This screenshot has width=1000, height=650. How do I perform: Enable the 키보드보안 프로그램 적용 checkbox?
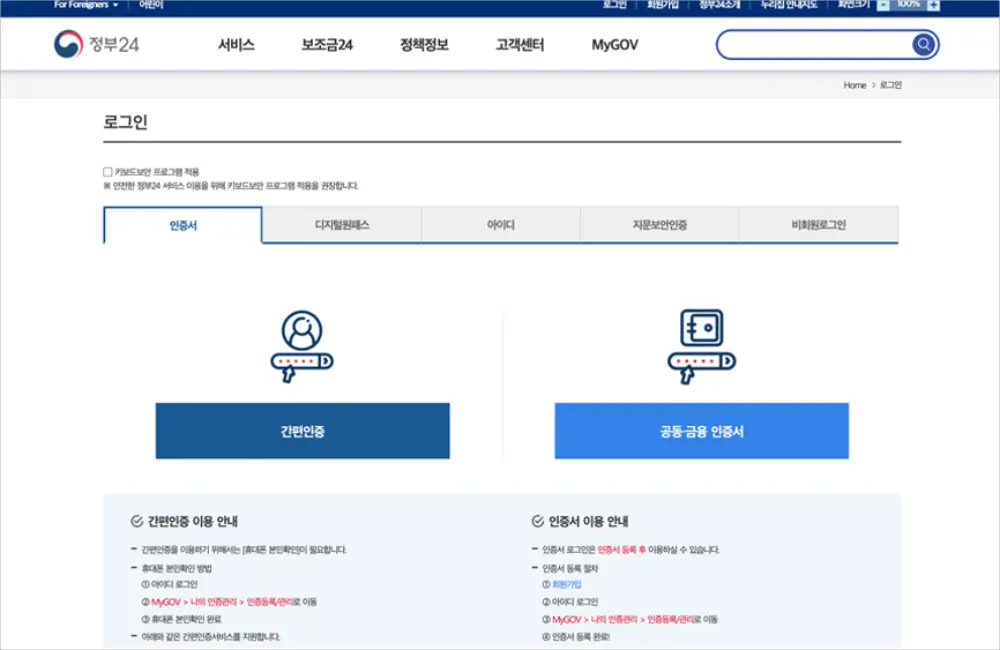click(107, 171)
